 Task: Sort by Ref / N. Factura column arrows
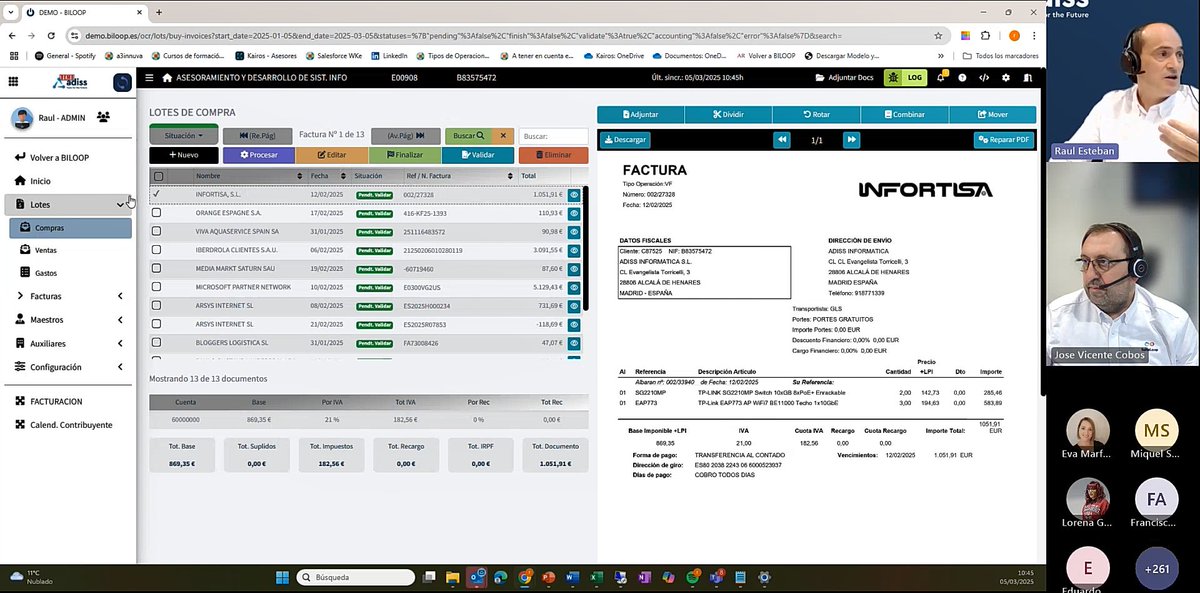(510, 176)
